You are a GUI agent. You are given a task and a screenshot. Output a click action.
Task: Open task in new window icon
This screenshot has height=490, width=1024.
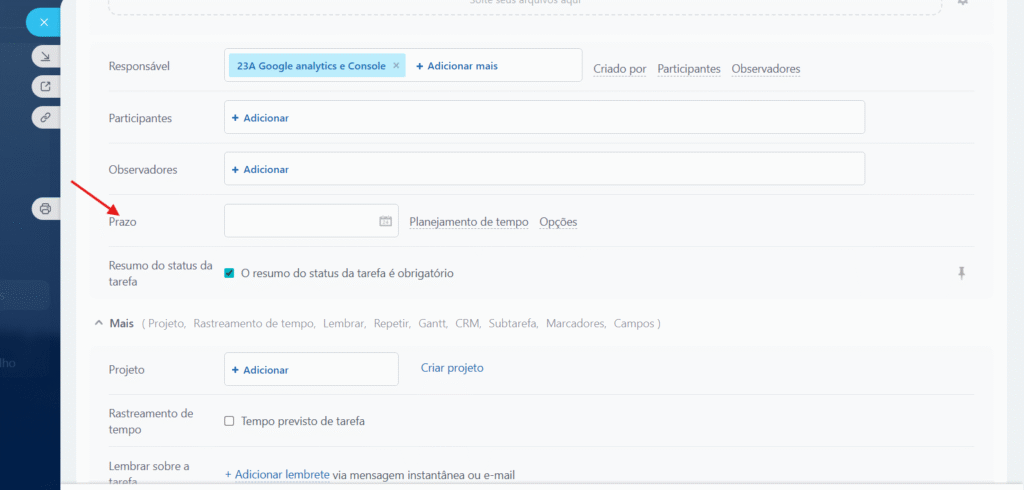[44, 86]
